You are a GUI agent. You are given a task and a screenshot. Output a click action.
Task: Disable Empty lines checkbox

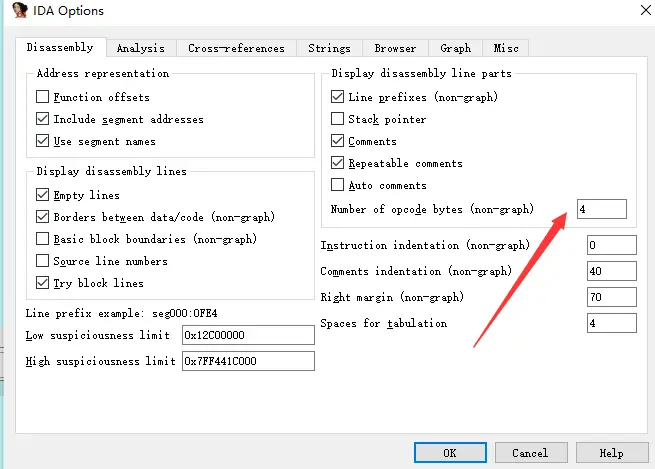coord(43,195)
